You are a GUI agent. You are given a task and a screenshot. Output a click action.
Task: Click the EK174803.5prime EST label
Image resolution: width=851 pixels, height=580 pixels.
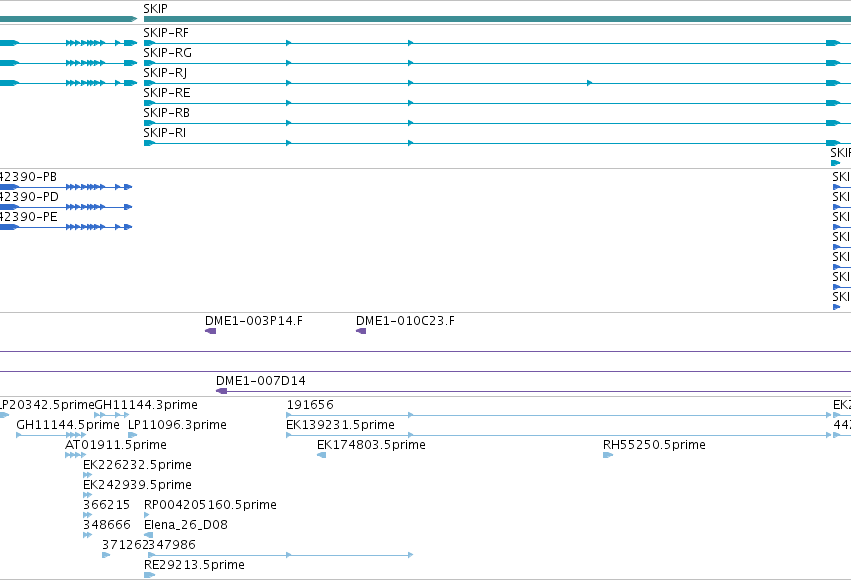[x=371, y=445]
